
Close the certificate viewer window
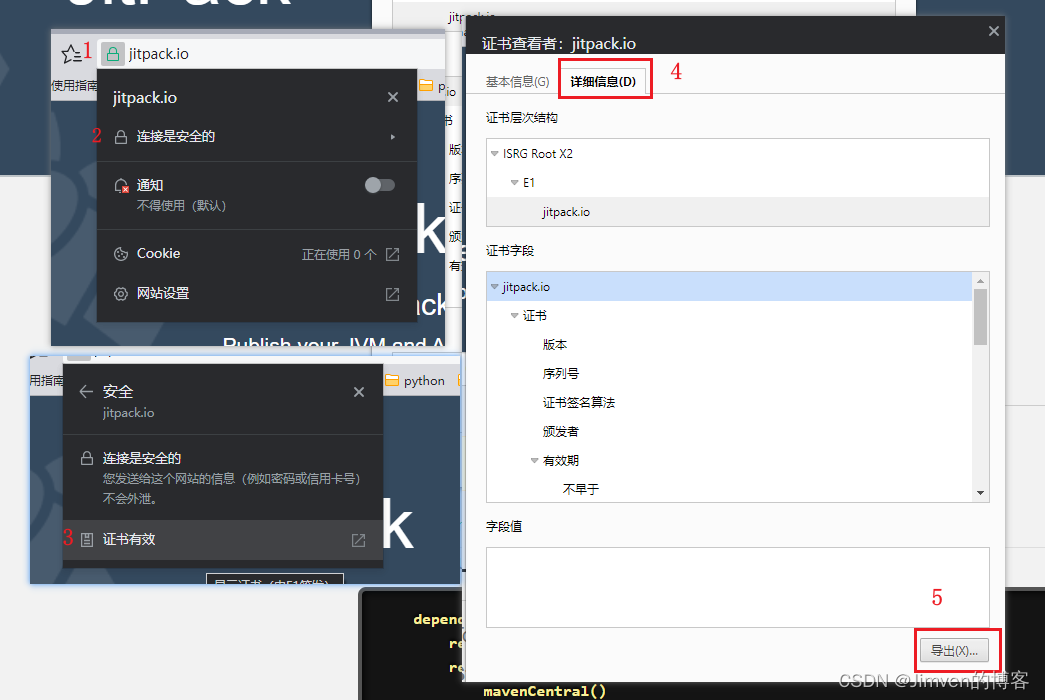(x=994, y=31)
